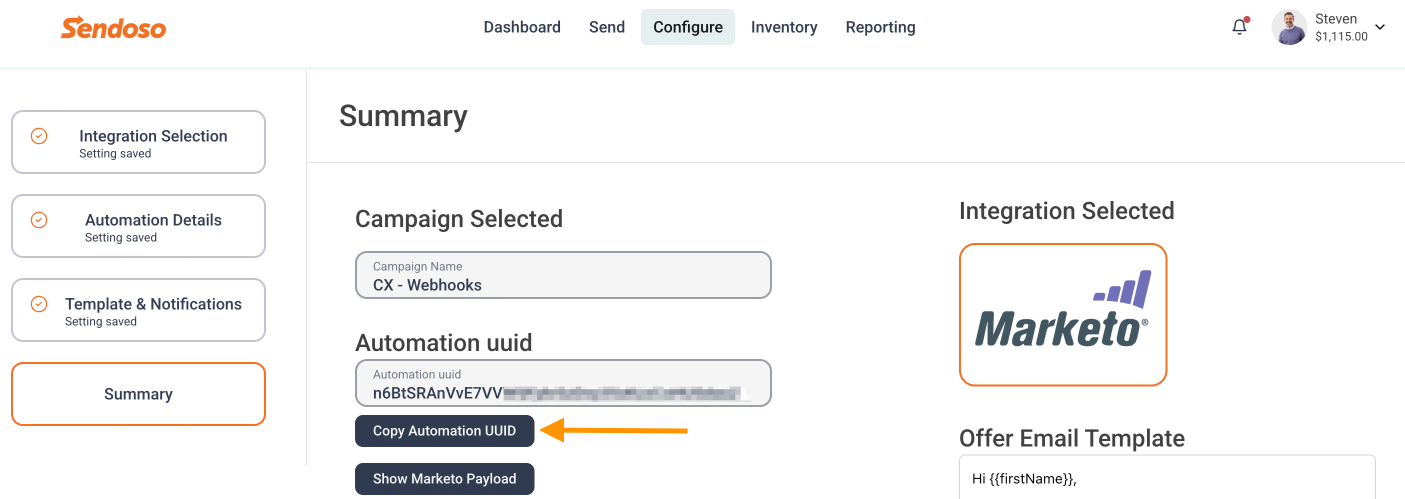Click the Integration Selection checkmark icon

39,136
